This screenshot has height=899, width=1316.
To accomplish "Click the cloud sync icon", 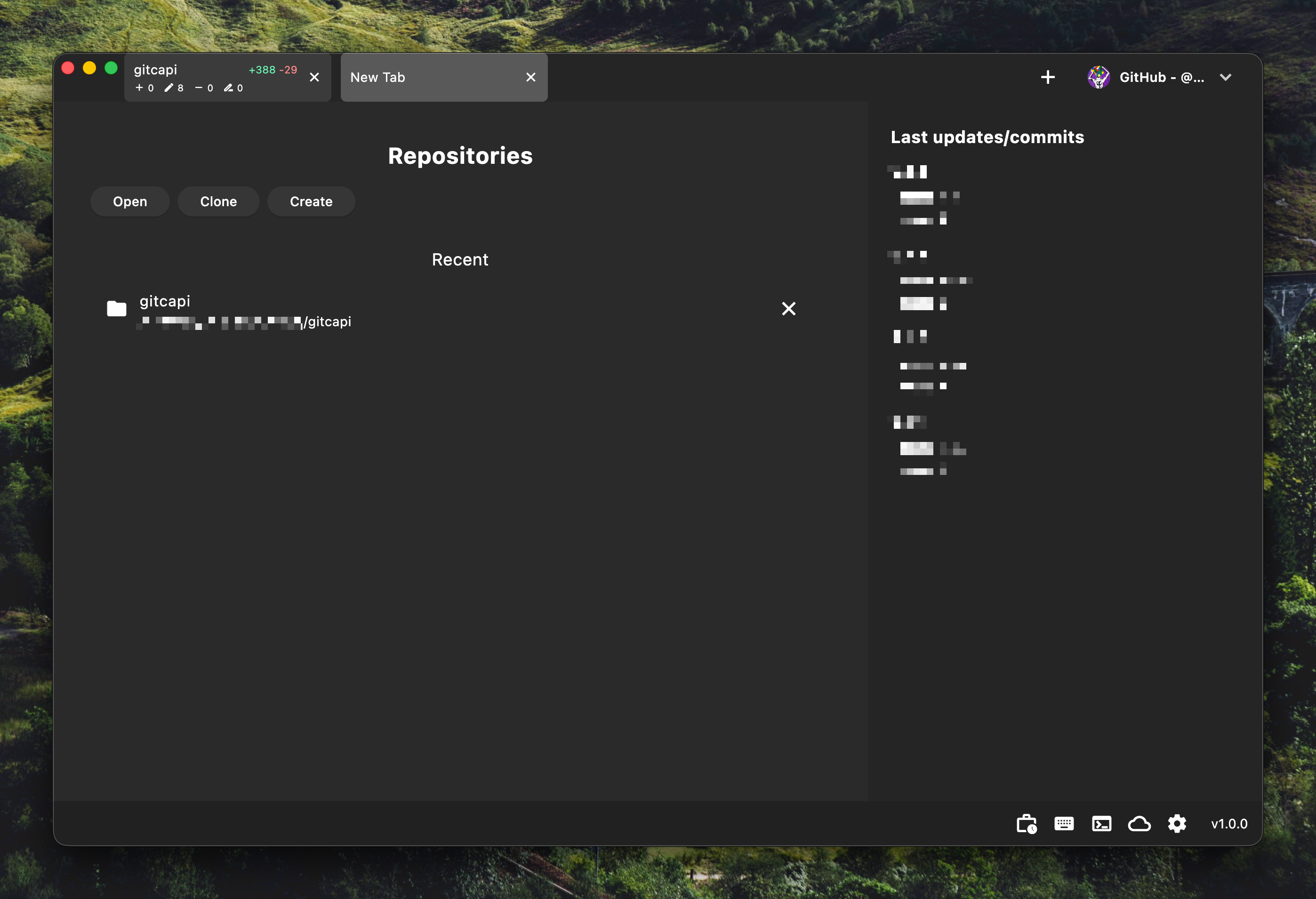I will pos(1139,824).
